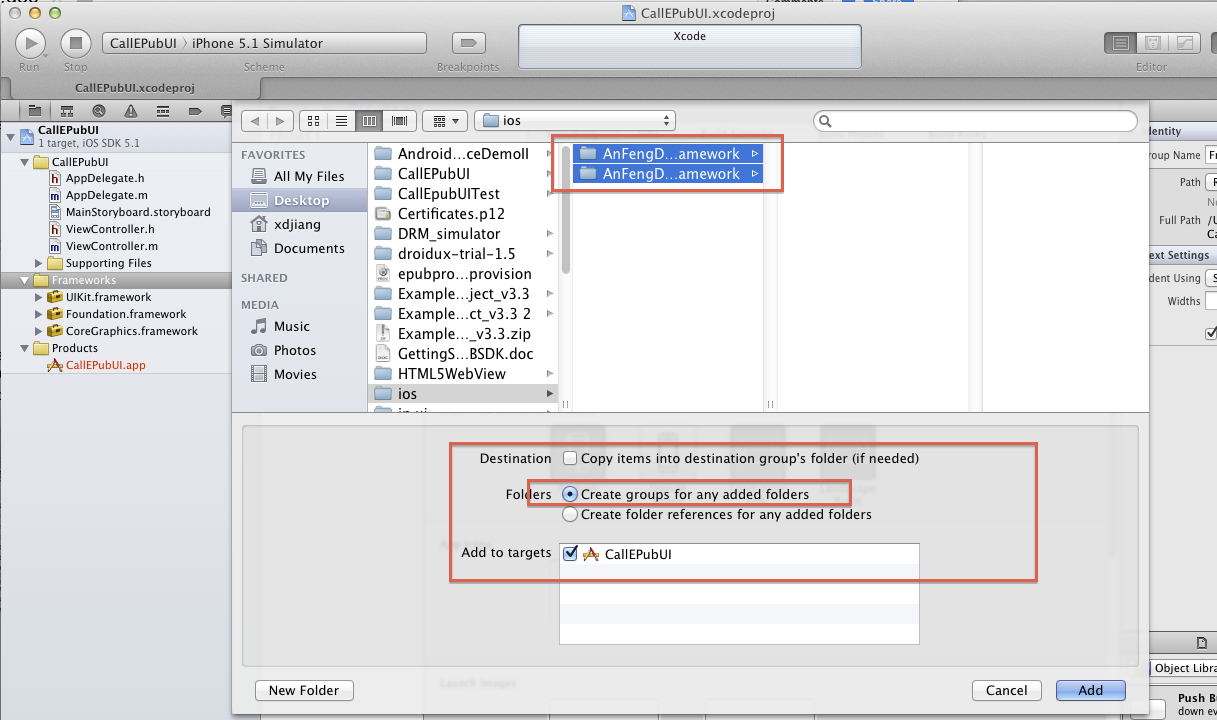Expand the Supporting Files group

39,263
